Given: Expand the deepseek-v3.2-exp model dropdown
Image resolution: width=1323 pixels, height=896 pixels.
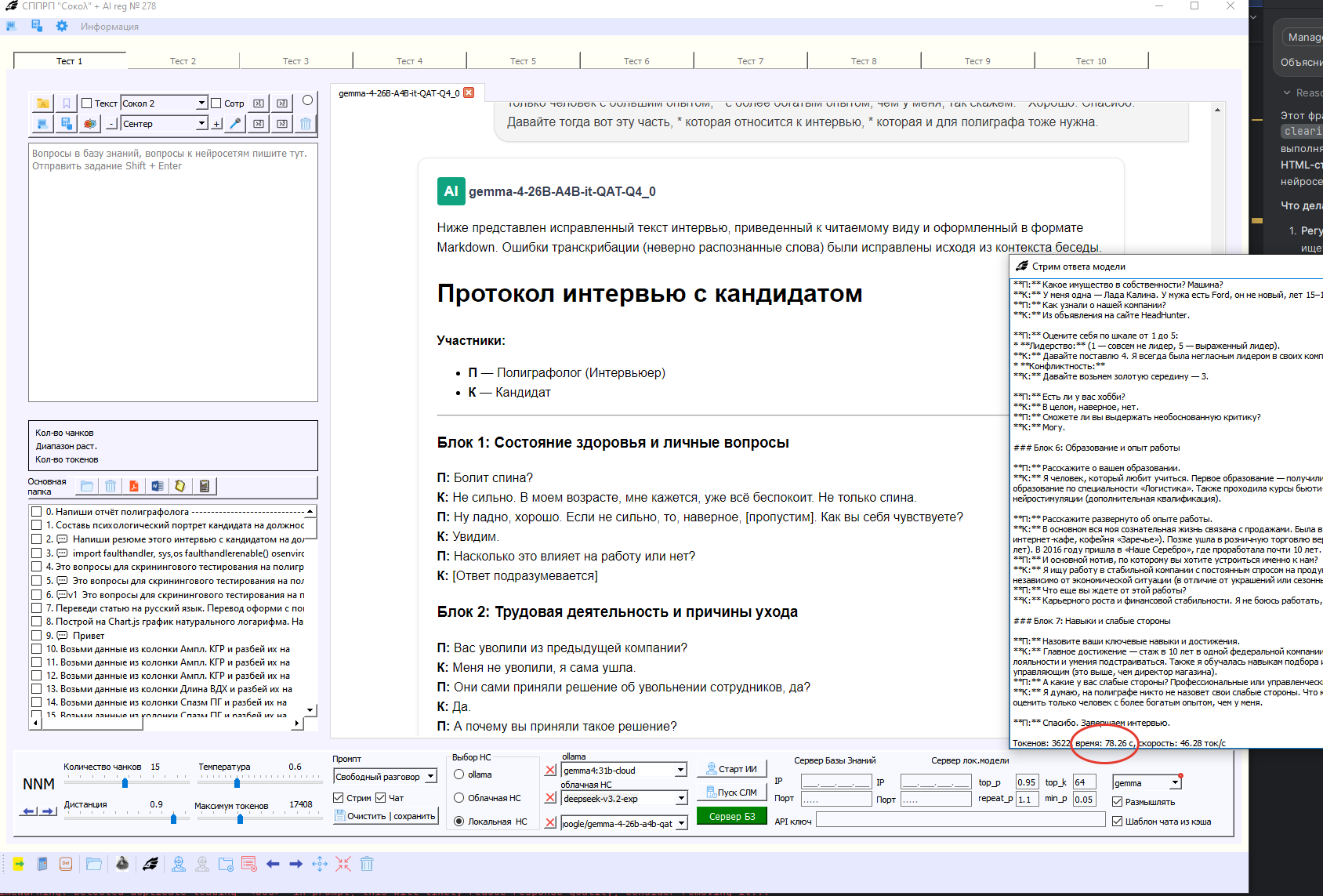Looking at the screenshot, I should (x=681, y=799).
